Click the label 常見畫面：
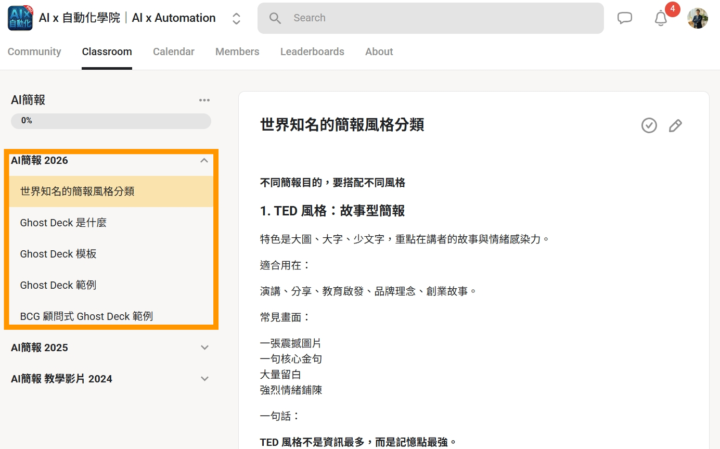720x449 pixels. (x=285, y=317)
